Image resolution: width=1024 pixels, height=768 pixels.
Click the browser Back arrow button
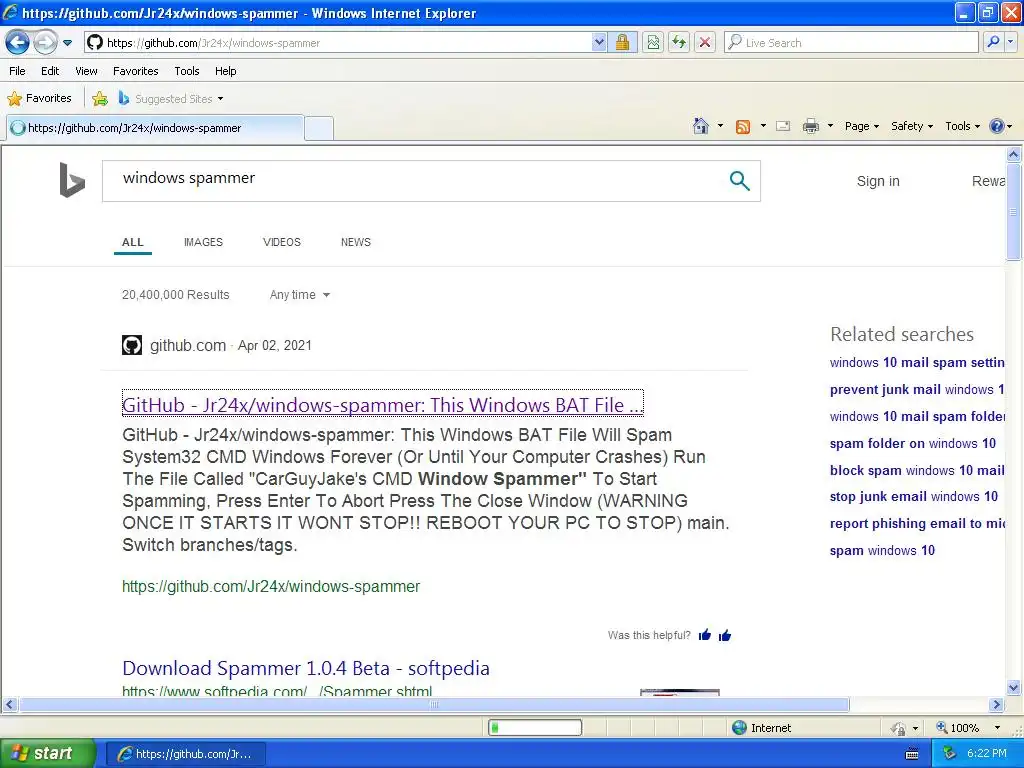(x=18, y=43)
